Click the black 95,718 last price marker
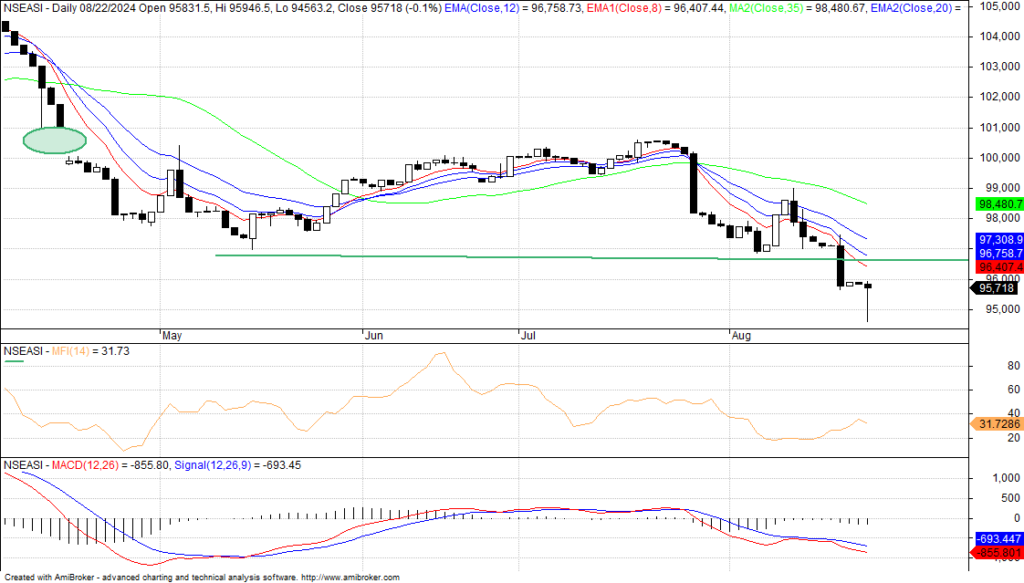Image resolution: width=1024 pixels, height=583 pixels. pos(996,288)
